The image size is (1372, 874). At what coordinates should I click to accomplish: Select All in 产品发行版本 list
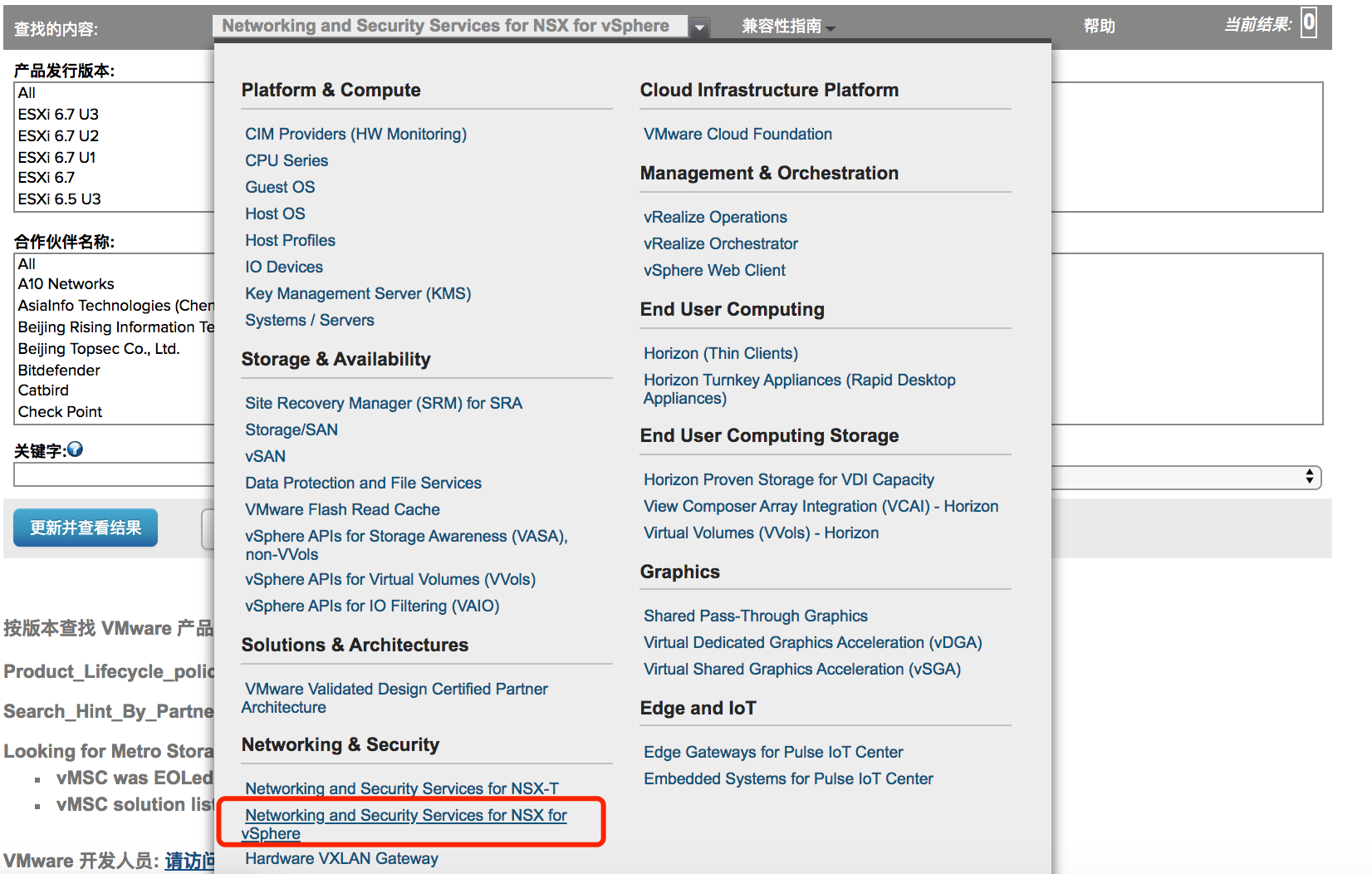(x=27, y=93)
